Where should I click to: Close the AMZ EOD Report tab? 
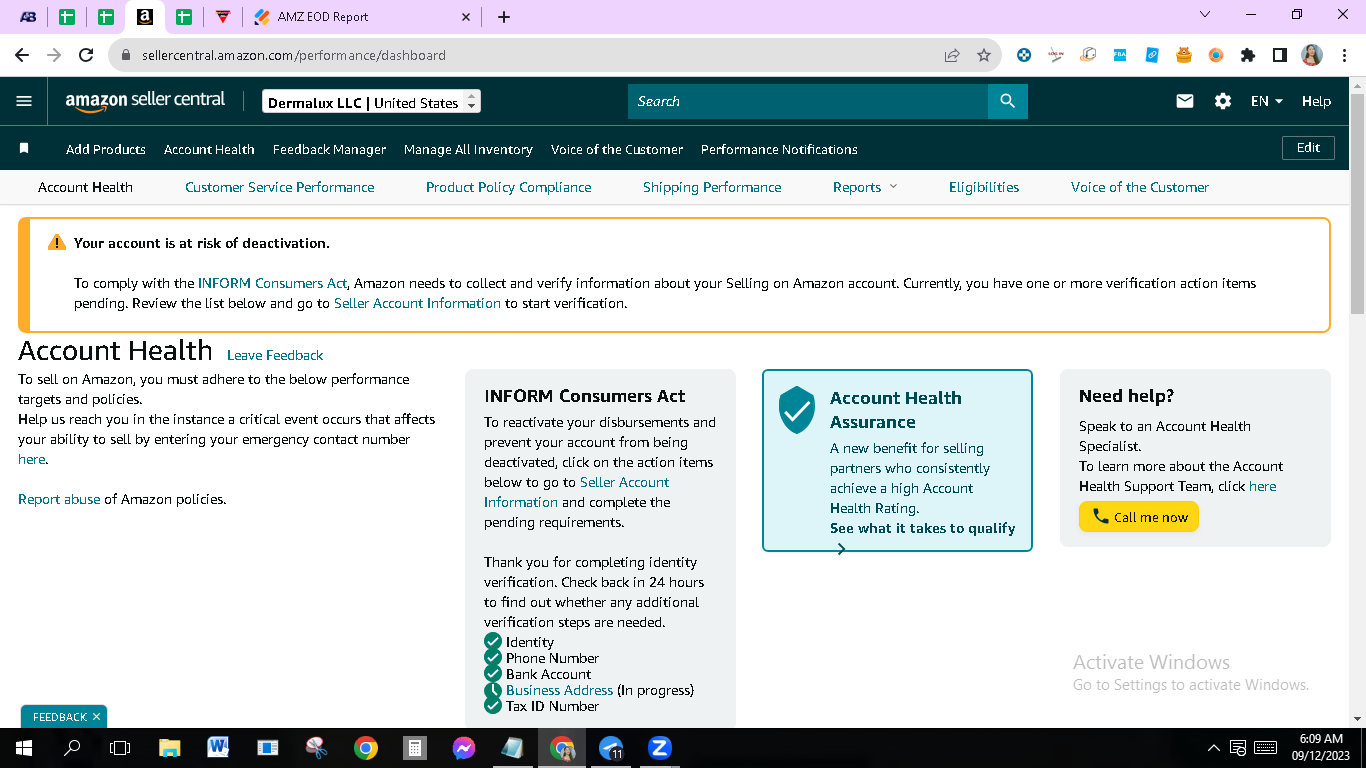coord(466,17)
